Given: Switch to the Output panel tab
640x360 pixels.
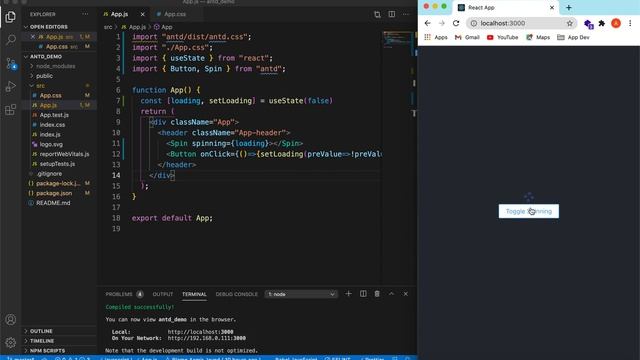Looking at the screenshot, I should (163, 294).
